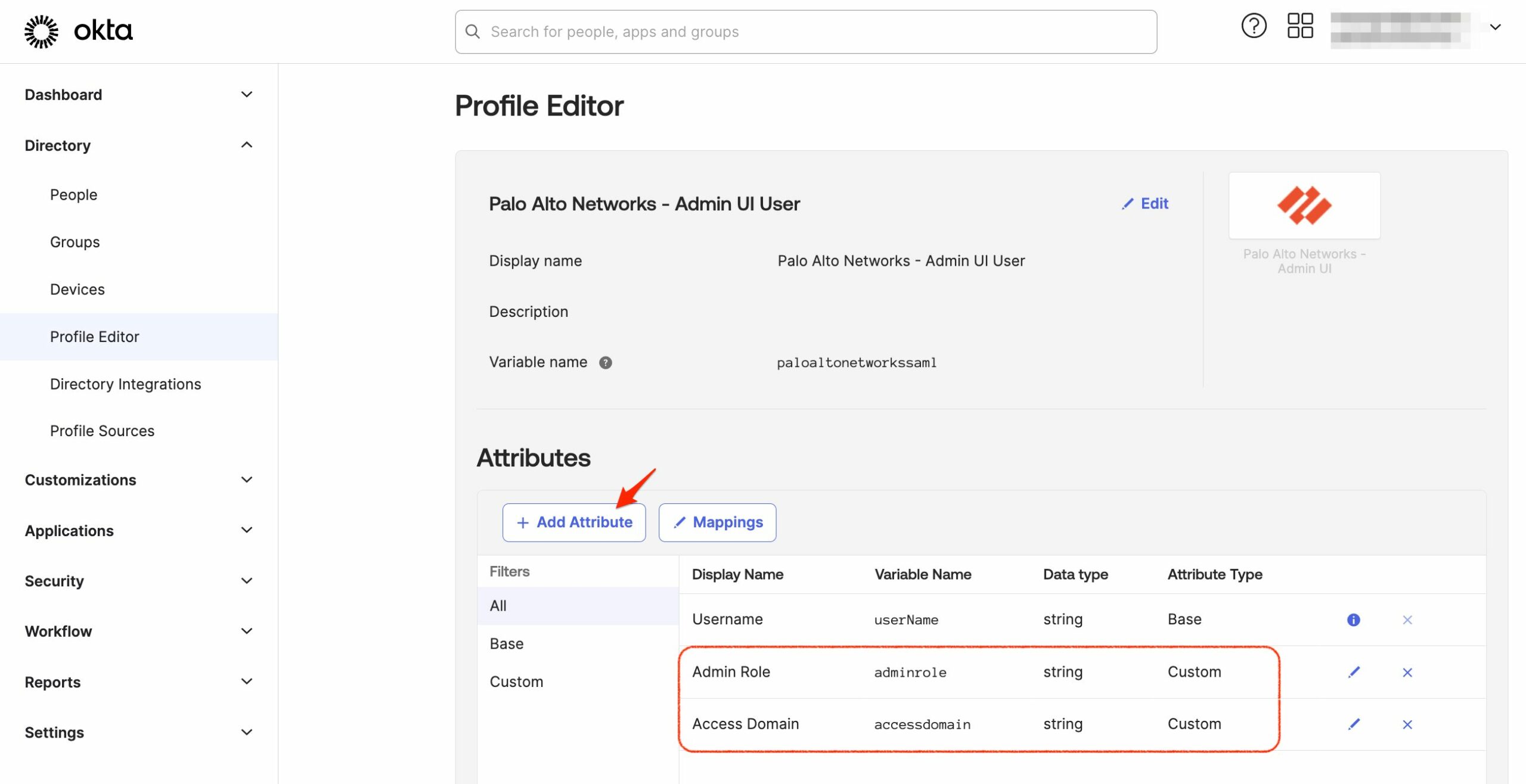Click the adminrole variable cell

tap(910, 673)
